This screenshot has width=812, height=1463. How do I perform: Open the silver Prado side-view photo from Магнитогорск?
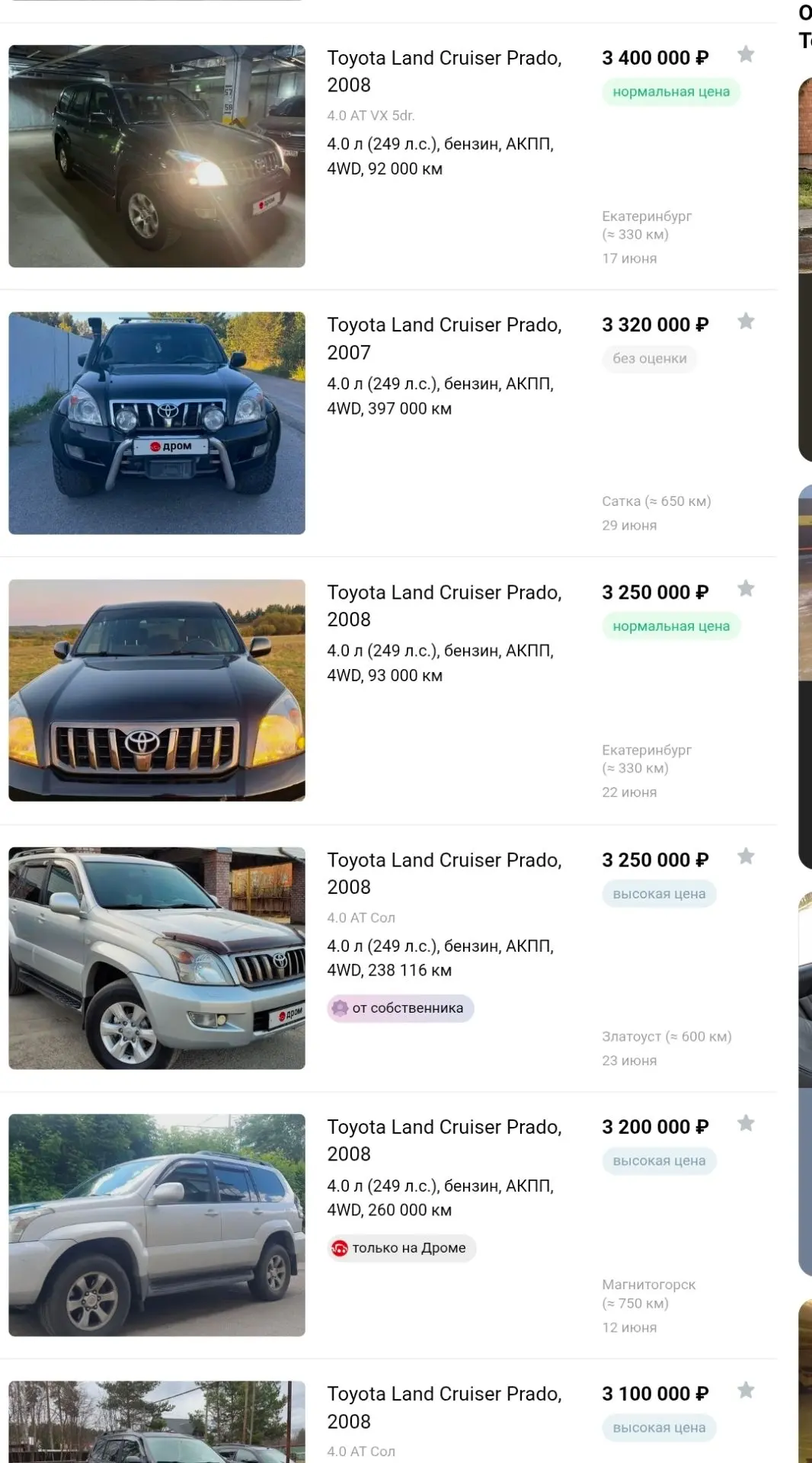coord(157,1225)
